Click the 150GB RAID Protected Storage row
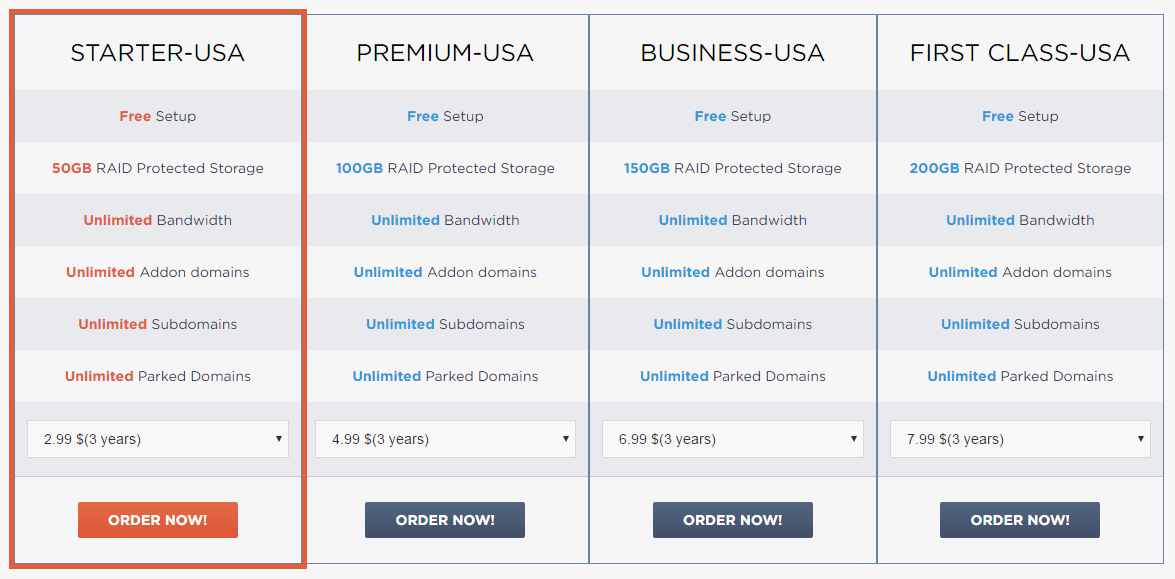This screenshot has width=1175, height=579. coord(733,169)
